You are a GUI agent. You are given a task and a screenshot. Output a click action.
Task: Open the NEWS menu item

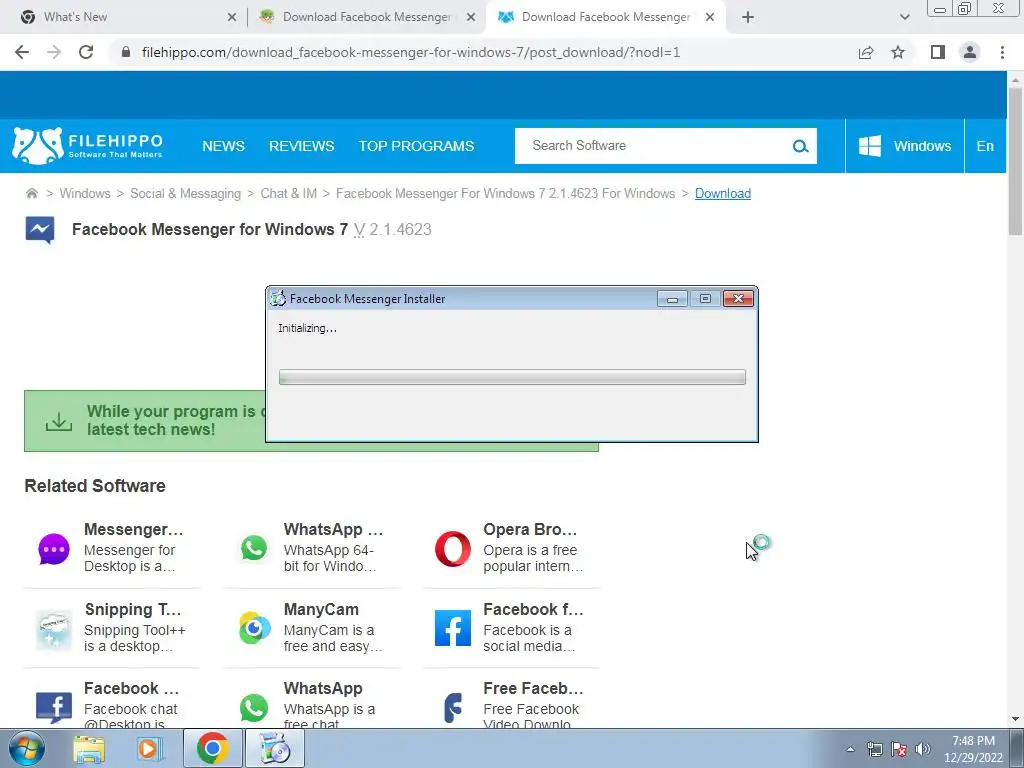pos(223,146)
